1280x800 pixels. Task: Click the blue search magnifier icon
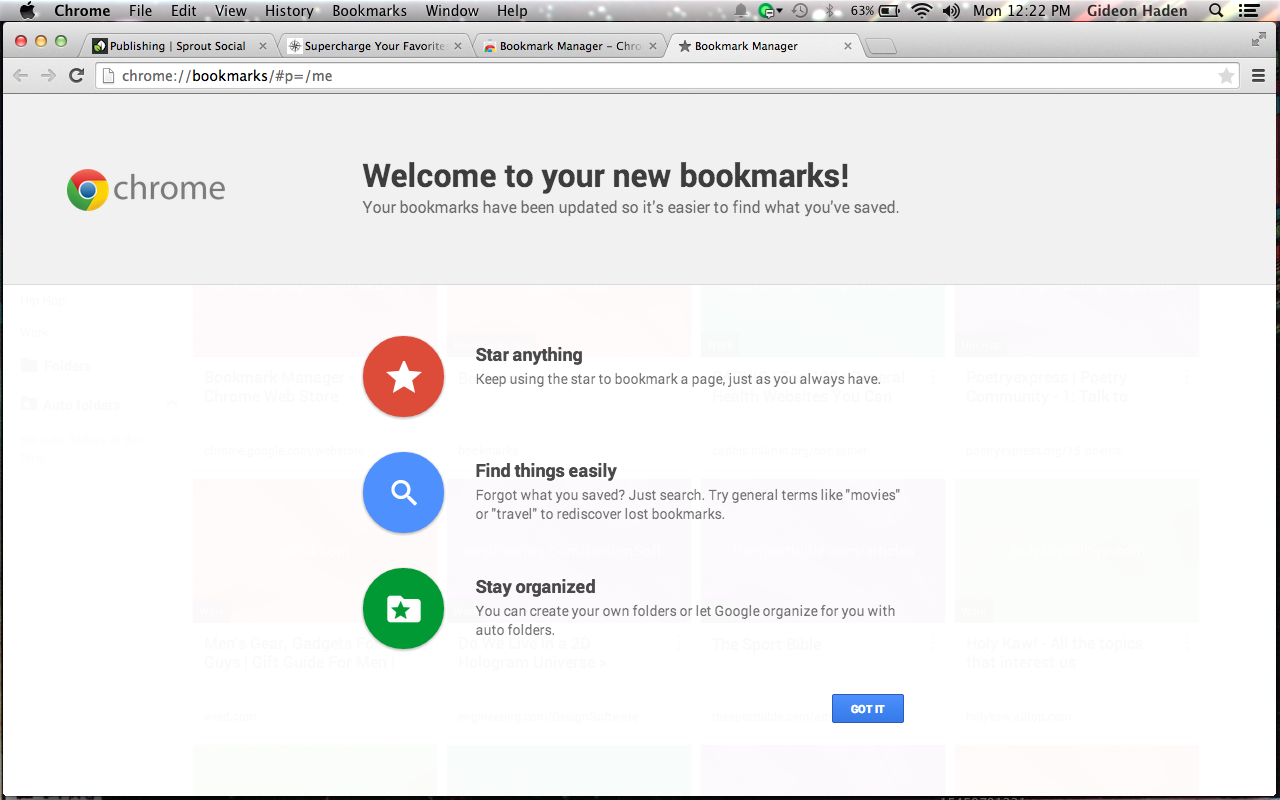point(403,492)
